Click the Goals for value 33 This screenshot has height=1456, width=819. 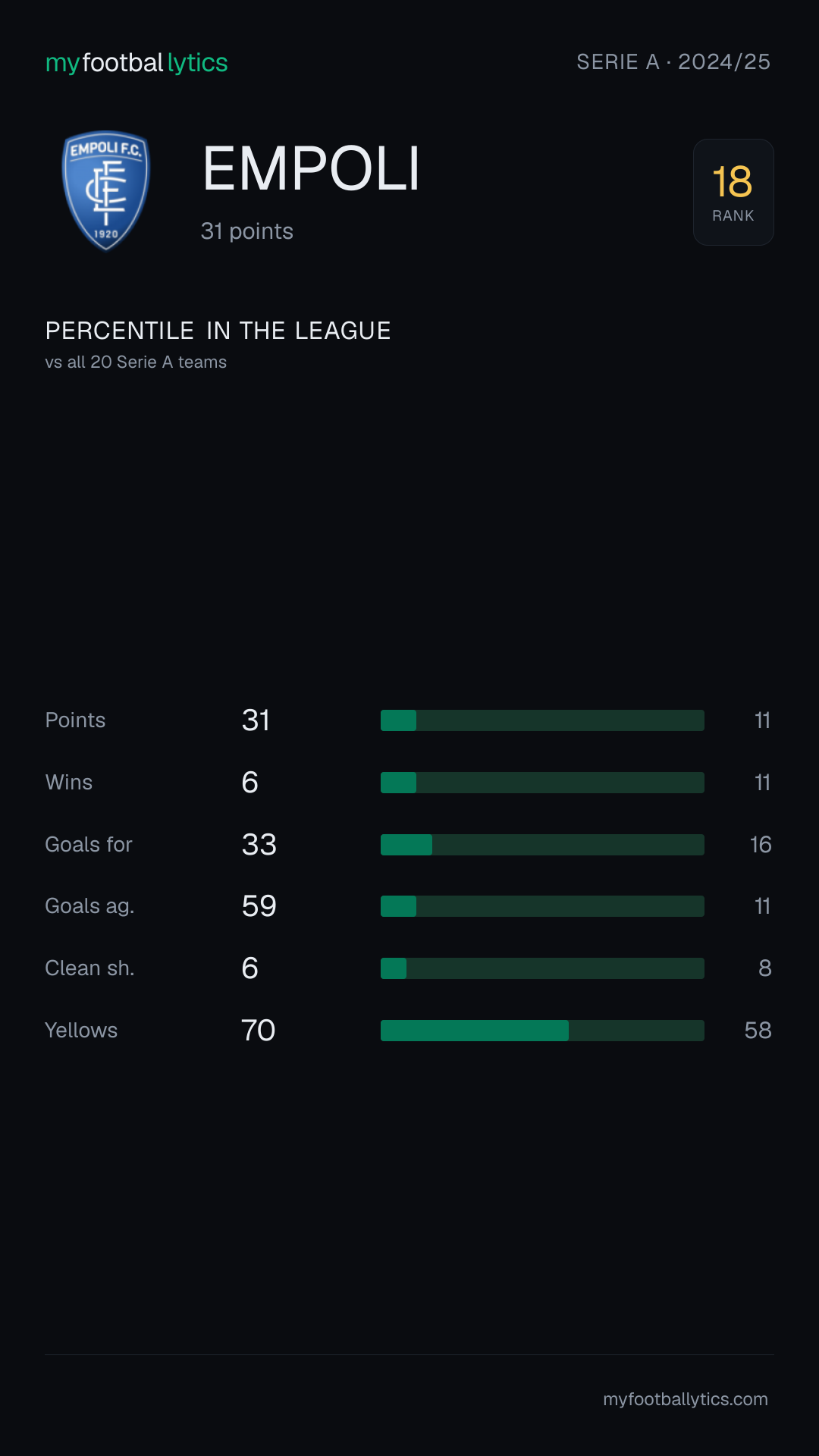(x=259, y=845)
